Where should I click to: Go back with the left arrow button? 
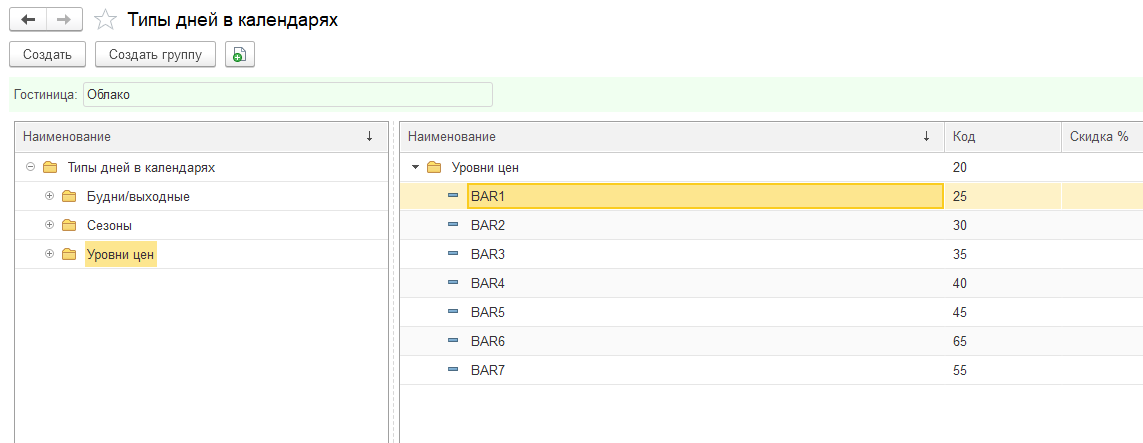tap(28, 20)
